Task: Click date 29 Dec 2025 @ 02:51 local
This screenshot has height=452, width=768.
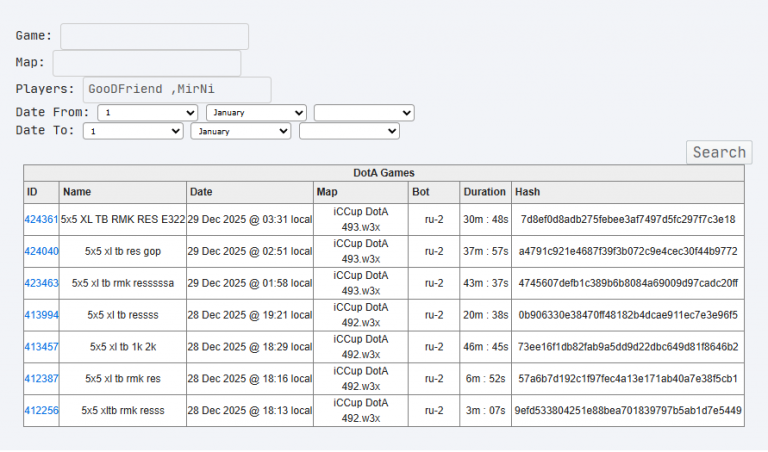Action: pyautogui.click(x=250, y=251)
